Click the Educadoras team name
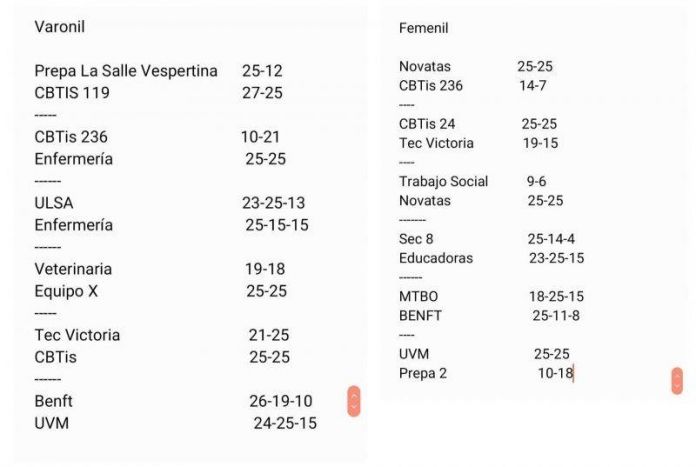Screen dimensions: 696x467 click(436, 258)
